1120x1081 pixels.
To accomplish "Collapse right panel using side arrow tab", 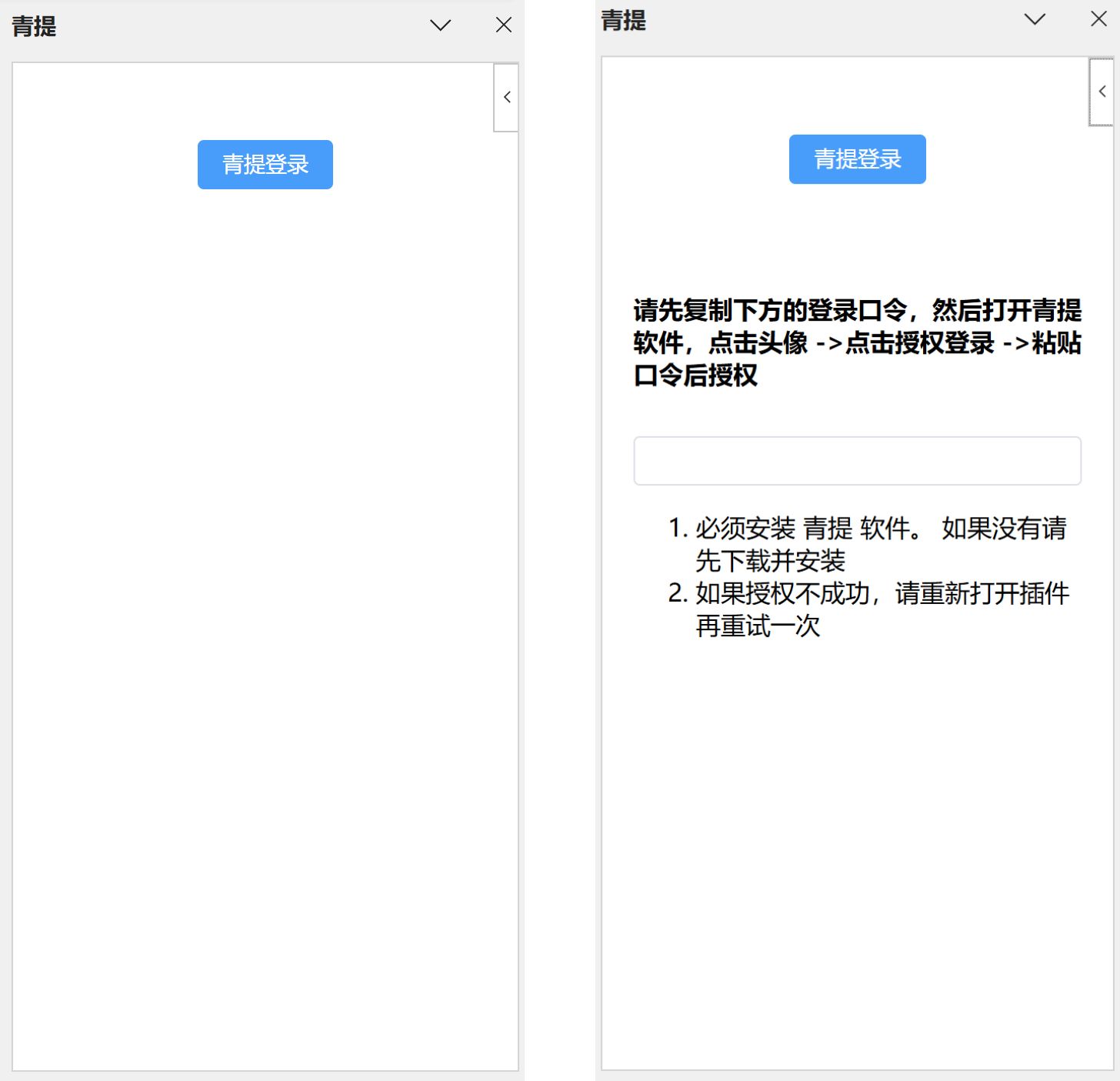I will pos(1102,92).
